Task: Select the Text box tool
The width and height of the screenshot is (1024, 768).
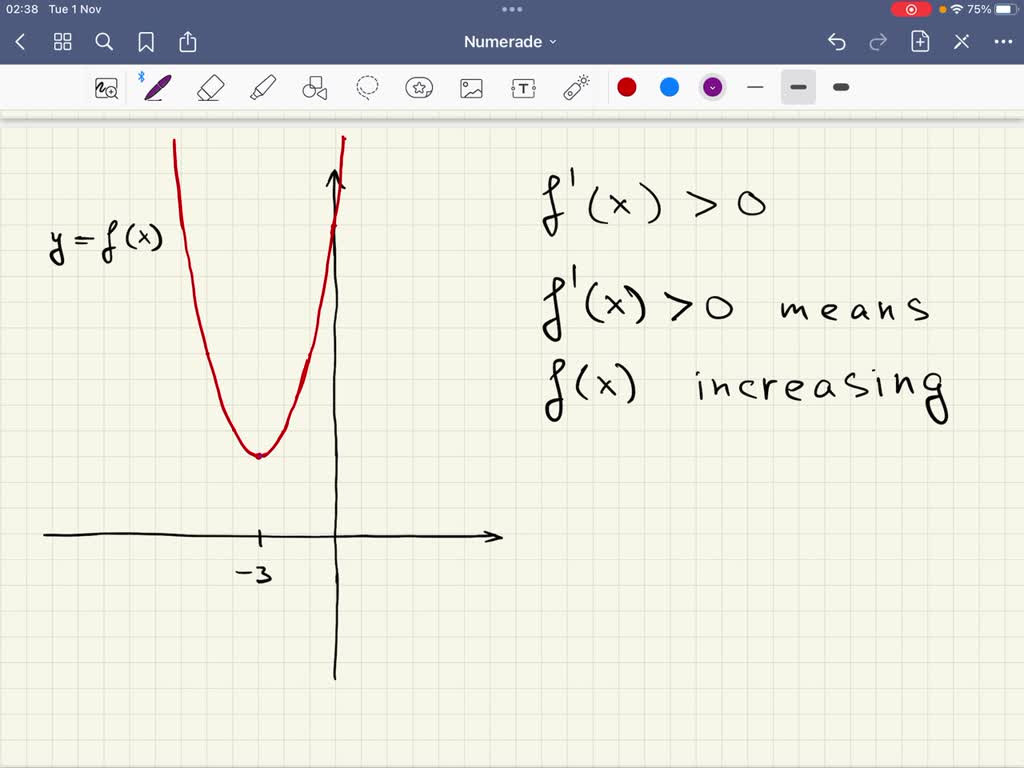Action: pyautogui.click(x=523, y=87)
